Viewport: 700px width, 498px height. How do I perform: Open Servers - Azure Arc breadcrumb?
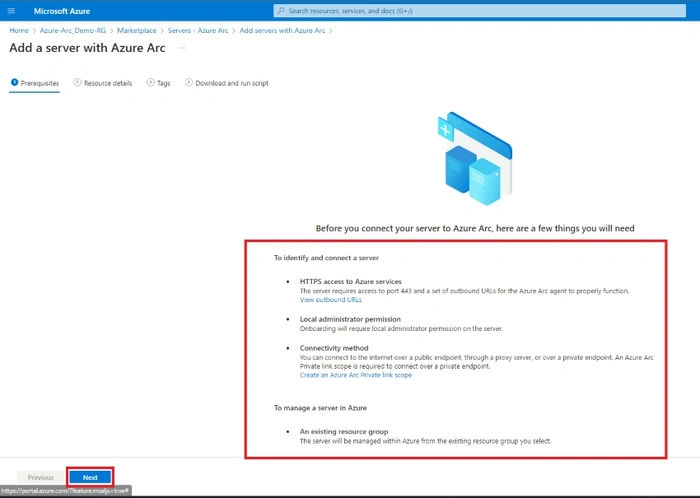198,30
